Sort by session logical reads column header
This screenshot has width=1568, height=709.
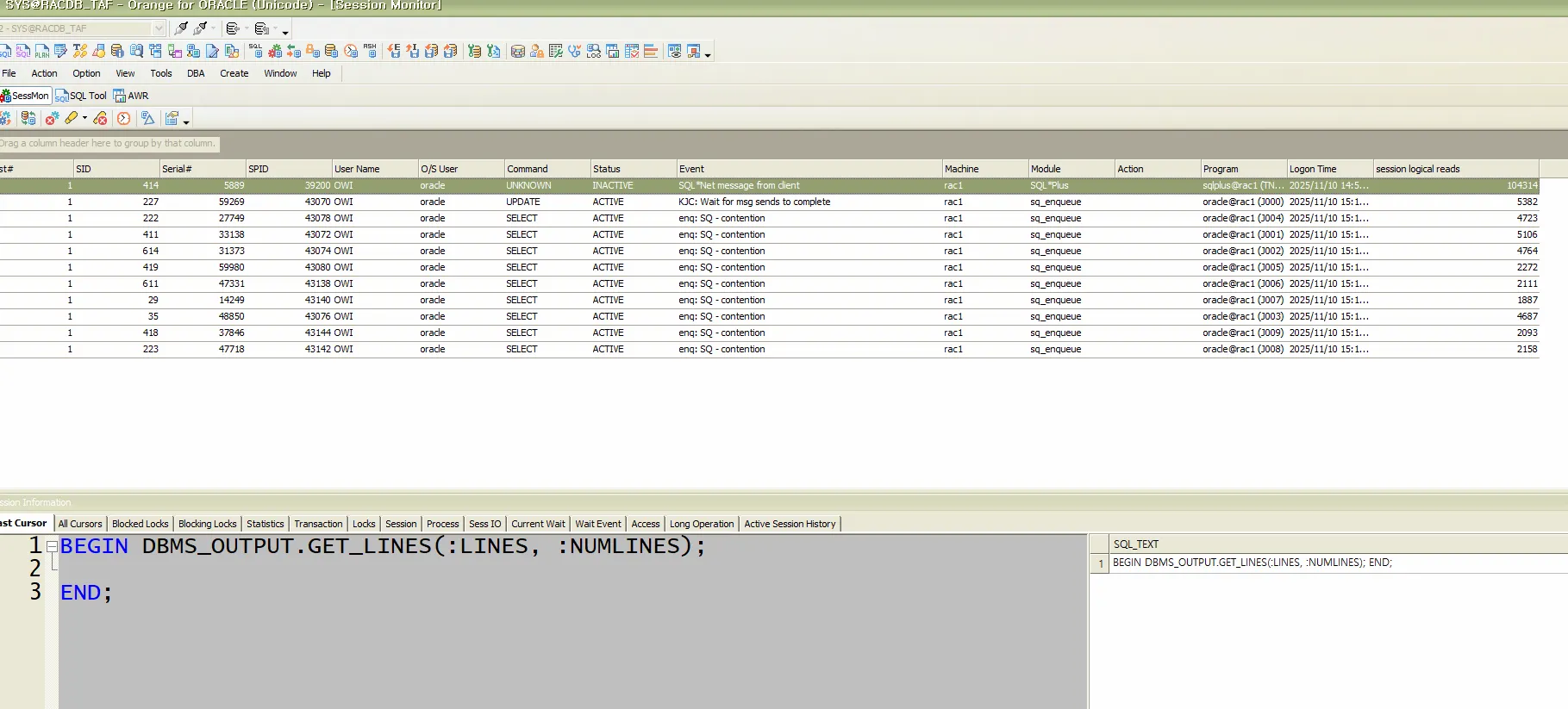coord(1456,169)
